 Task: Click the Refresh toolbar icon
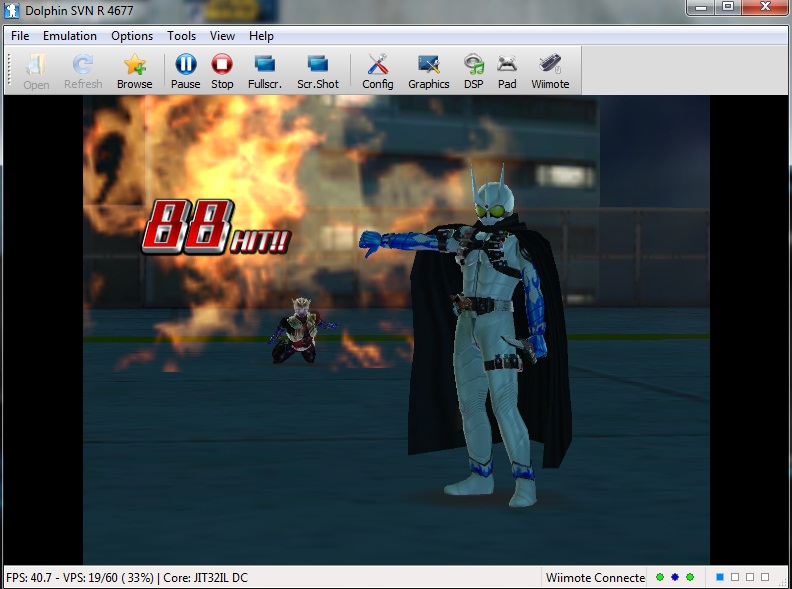coord(83,71)
